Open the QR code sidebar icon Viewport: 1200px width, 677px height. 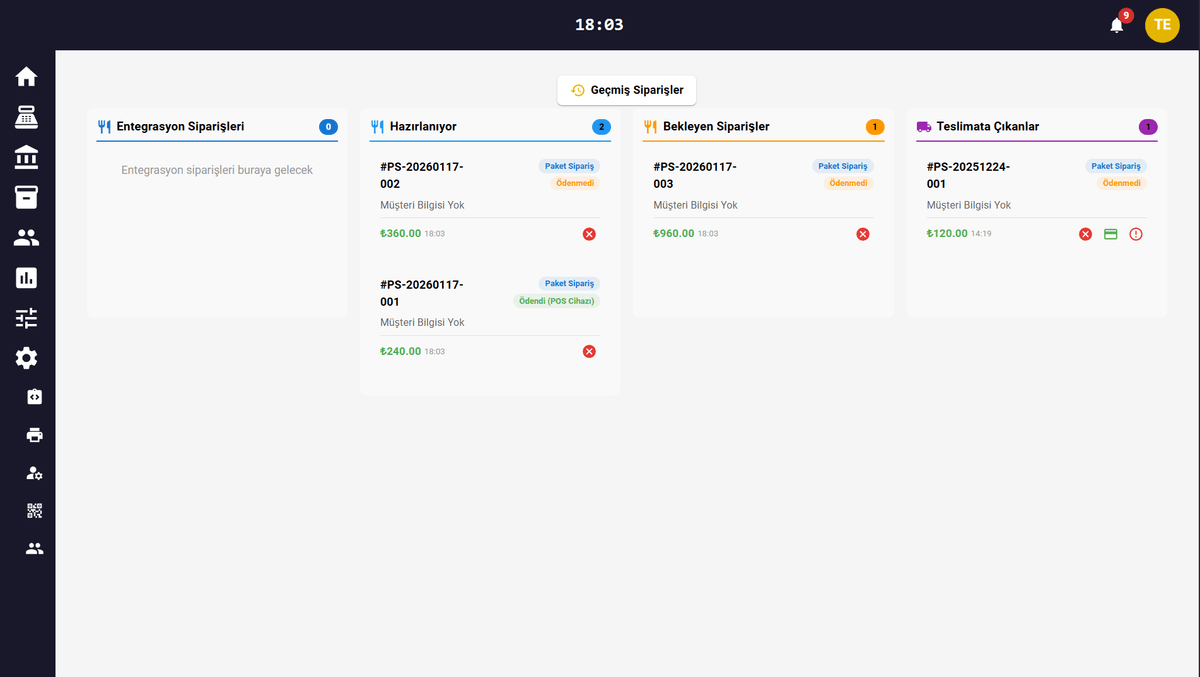pos(35,511)
